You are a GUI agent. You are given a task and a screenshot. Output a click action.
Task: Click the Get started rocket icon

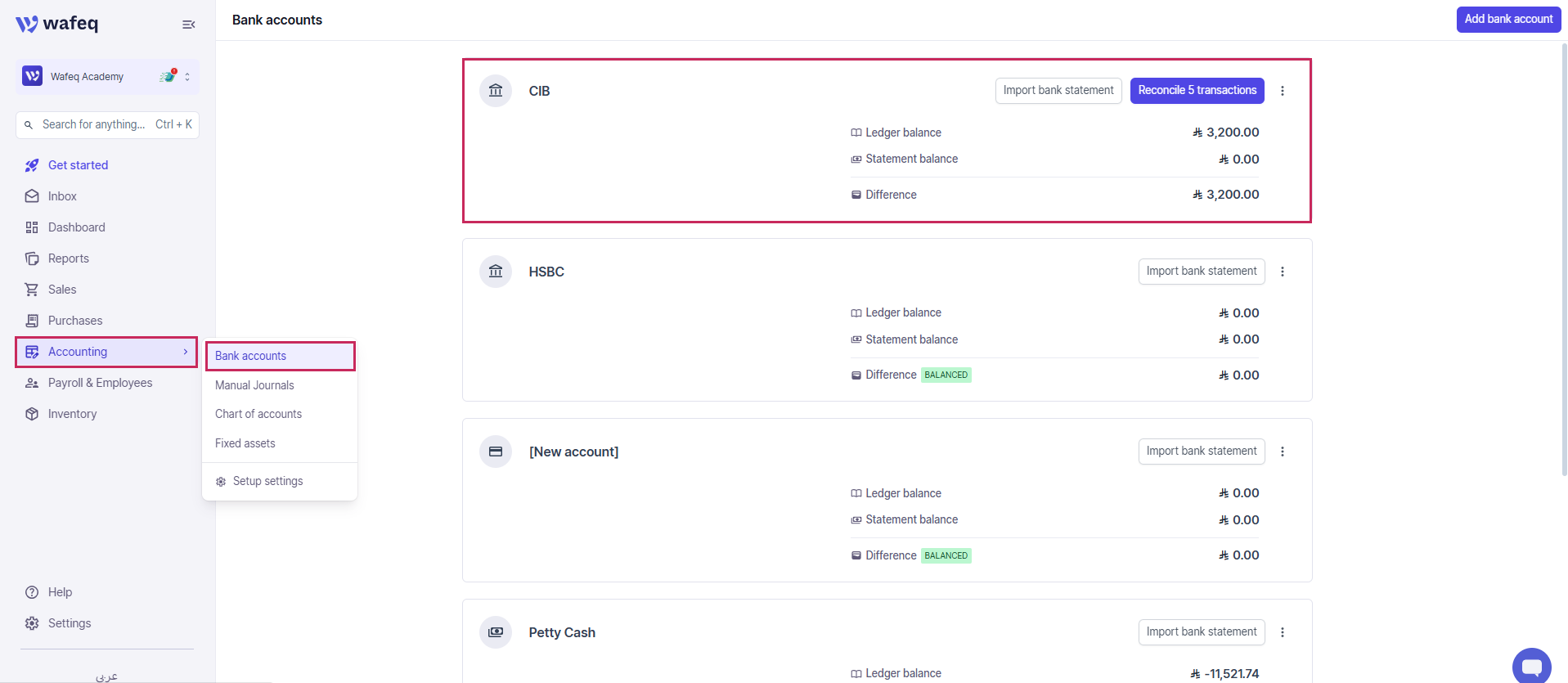[32, 165]
